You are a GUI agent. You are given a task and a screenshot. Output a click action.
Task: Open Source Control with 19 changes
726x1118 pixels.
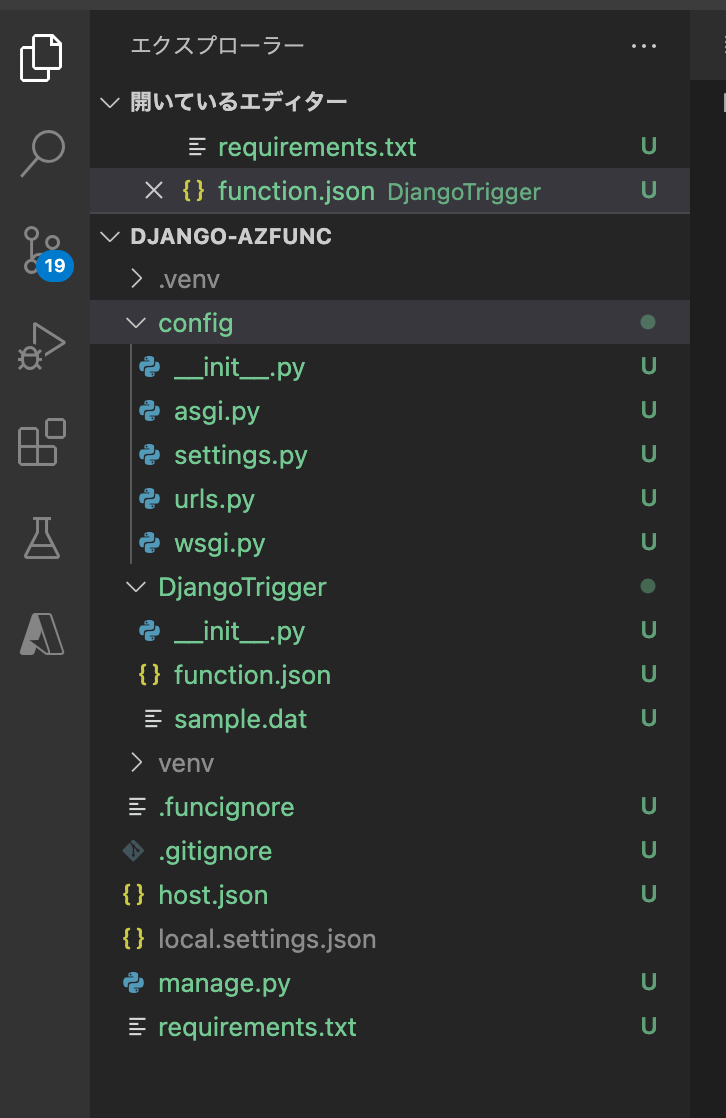[42, 250]
